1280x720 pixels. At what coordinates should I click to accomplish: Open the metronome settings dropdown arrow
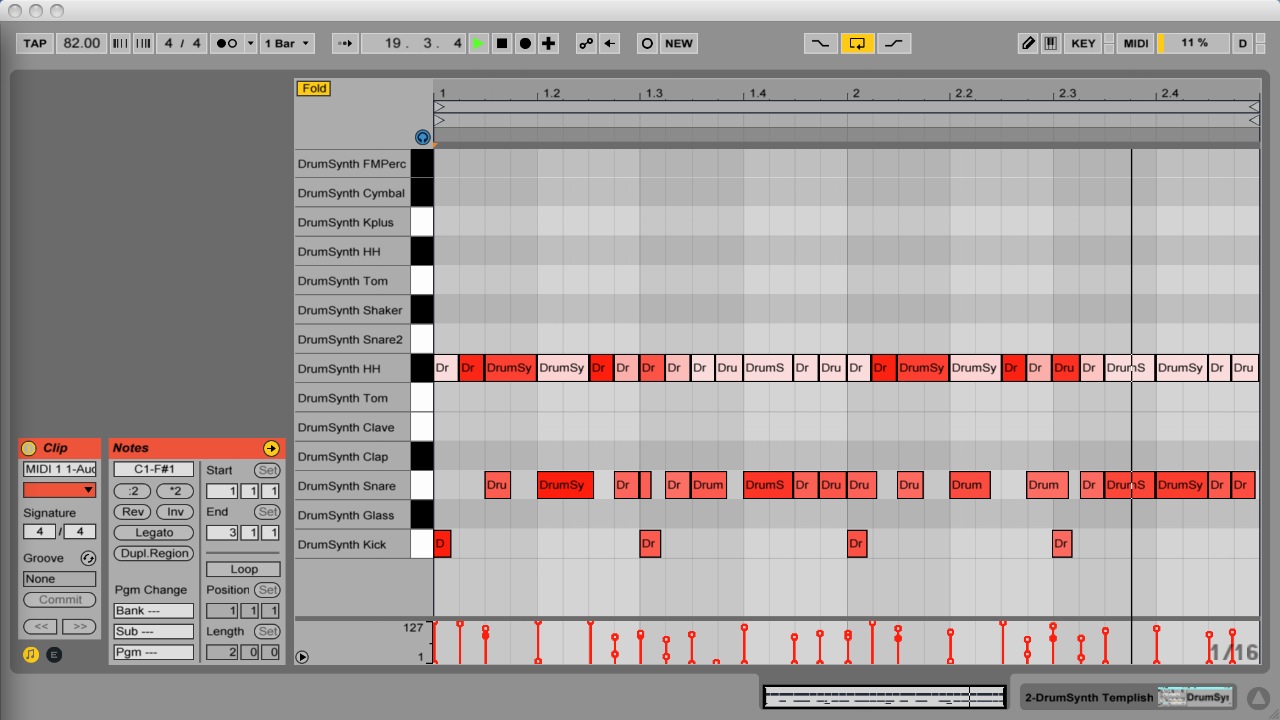(x=250, y=43)
